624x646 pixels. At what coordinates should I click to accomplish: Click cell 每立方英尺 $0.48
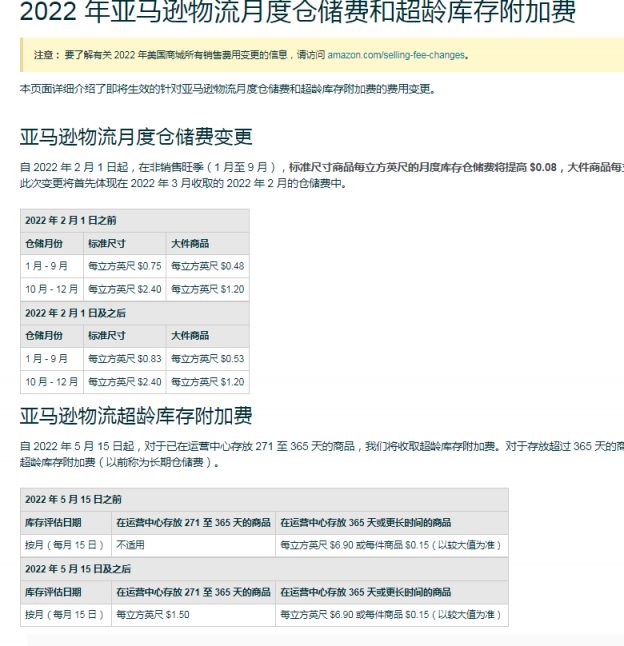coord(208,266)
